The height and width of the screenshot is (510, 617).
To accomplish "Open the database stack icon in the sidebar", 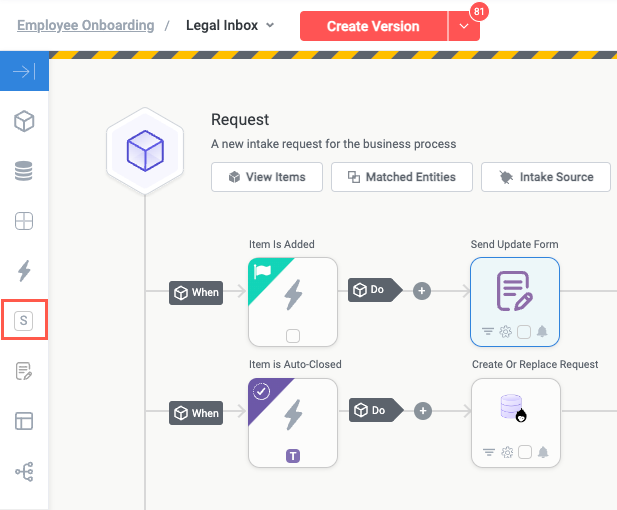I will pos(24,171).
